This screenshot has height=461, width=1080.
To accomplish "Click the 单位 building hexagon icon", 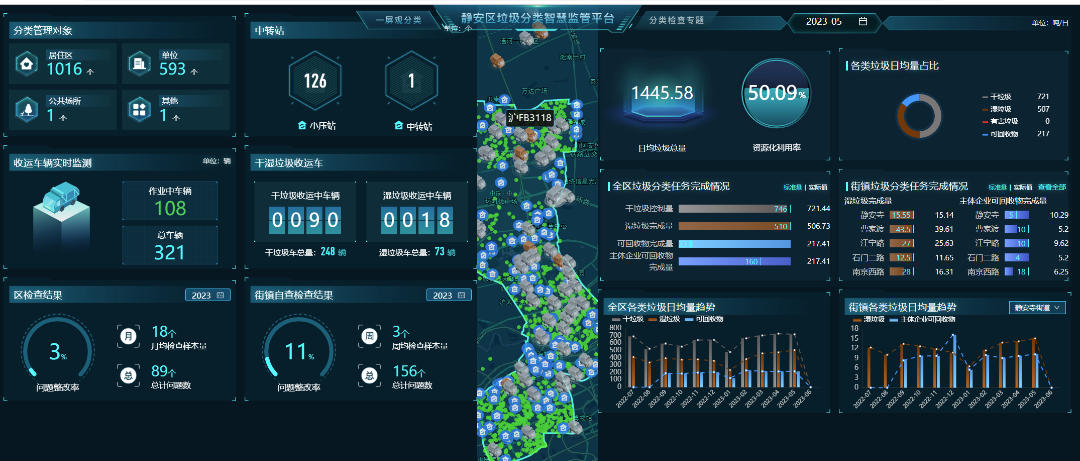I will 139,63.
